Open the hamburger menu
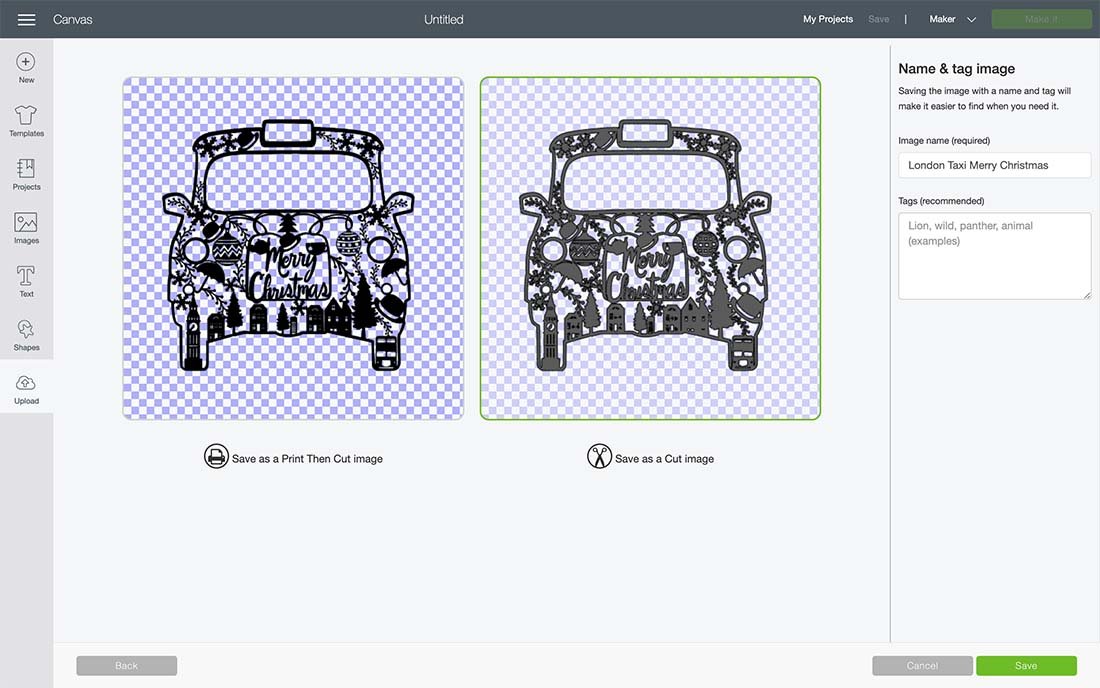Screen dimensions: 1100x688 pos(27,20)
